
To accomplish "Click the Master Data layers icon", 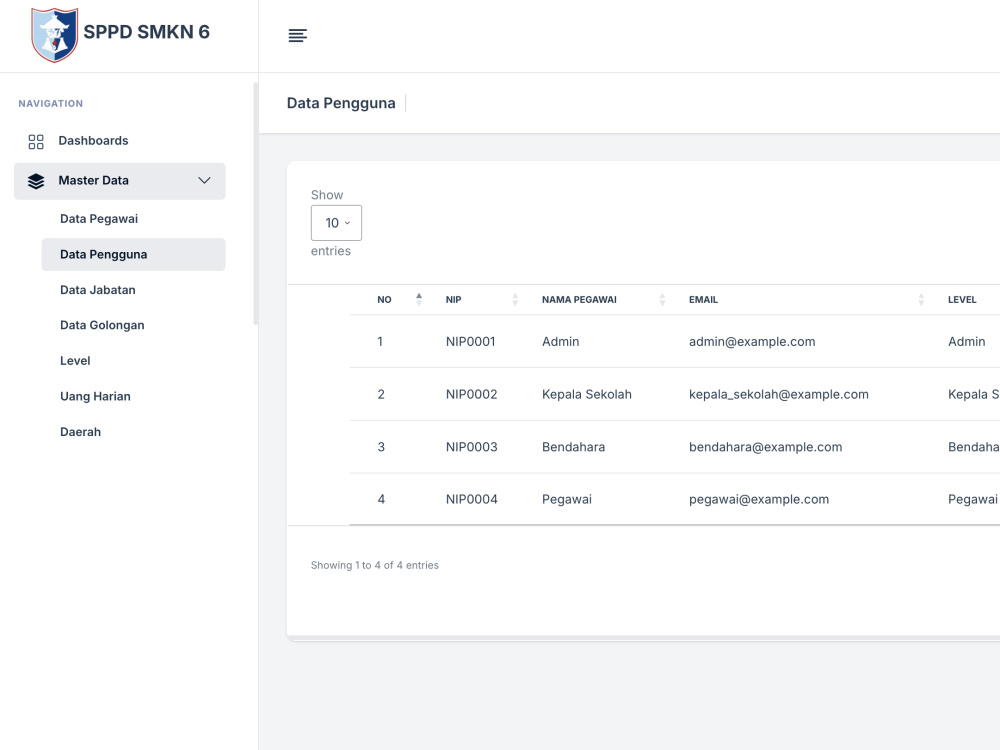I will point(36,181).
